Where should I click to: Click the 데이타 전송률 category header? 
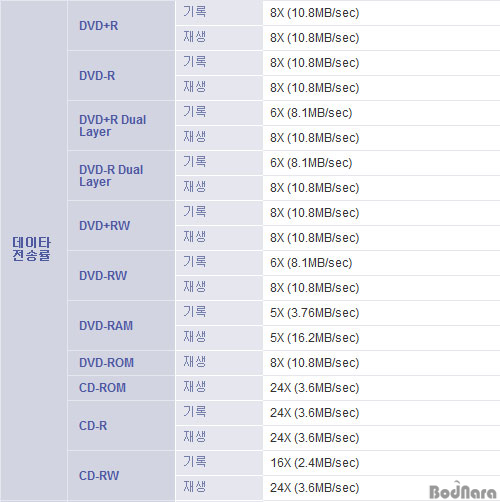click(31, 249)
